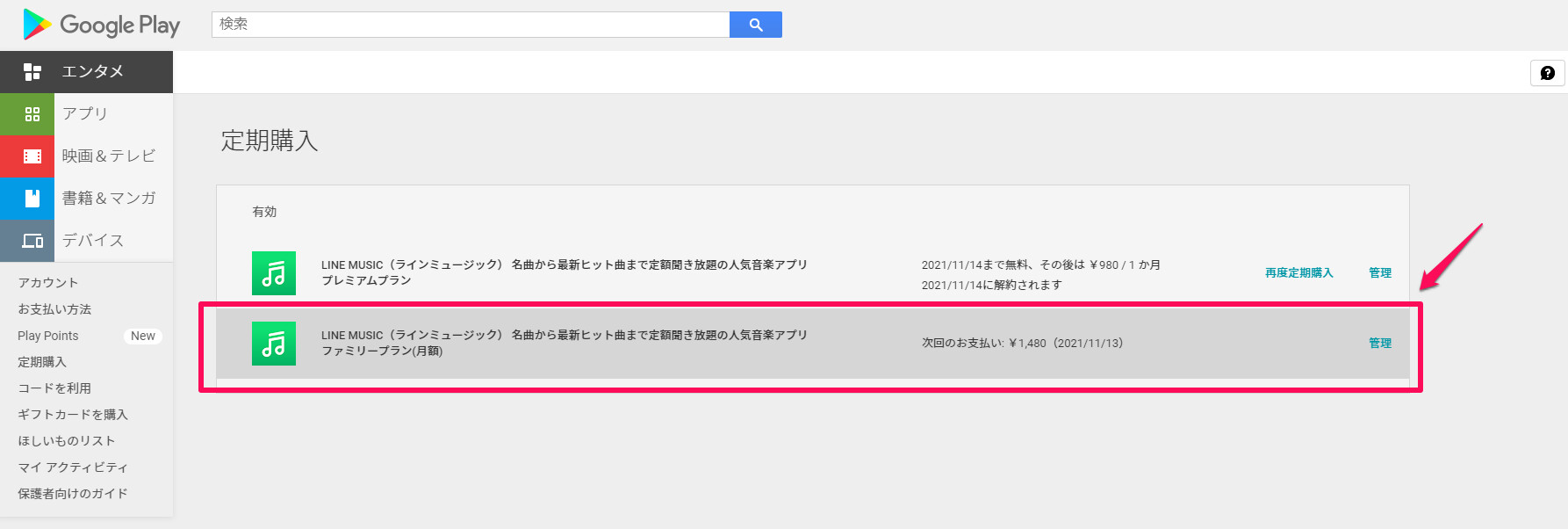
Task: Click the 定期購入 page heading
Action: (x=270, y=141)
